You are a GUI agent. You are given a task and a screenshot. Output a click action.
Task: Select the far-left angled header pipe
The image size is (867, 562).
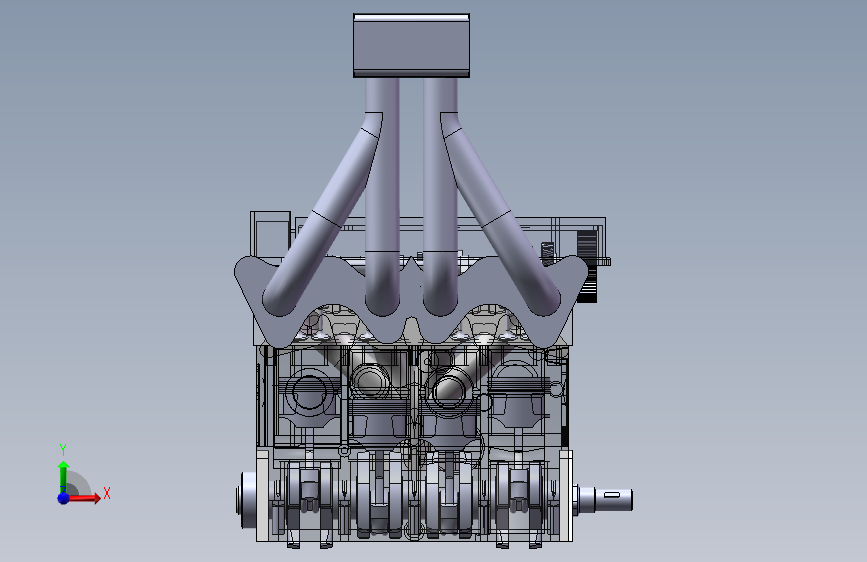[x=322, y=216]
